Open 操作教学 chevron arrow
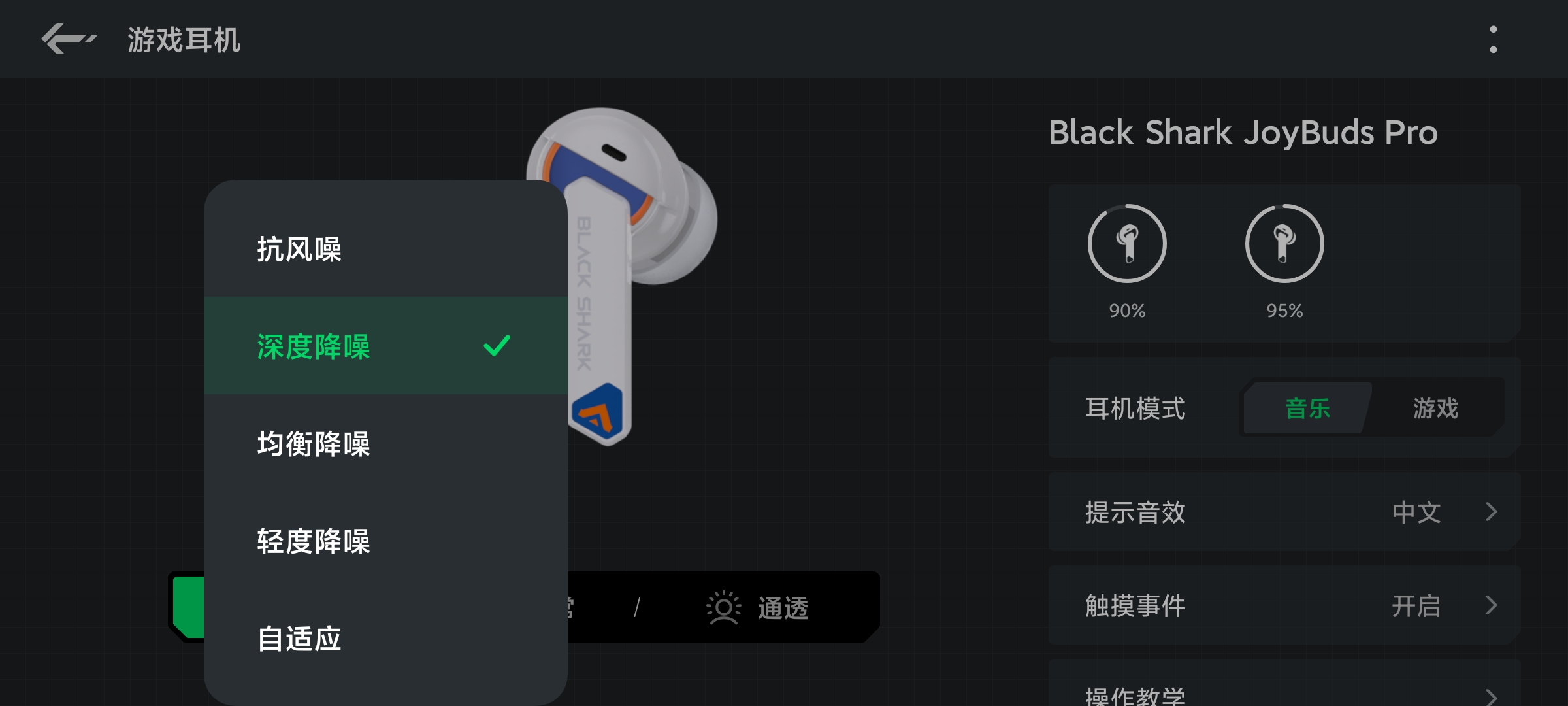The height and width of the screenshot is (706, 1568). coord(1491,697)
